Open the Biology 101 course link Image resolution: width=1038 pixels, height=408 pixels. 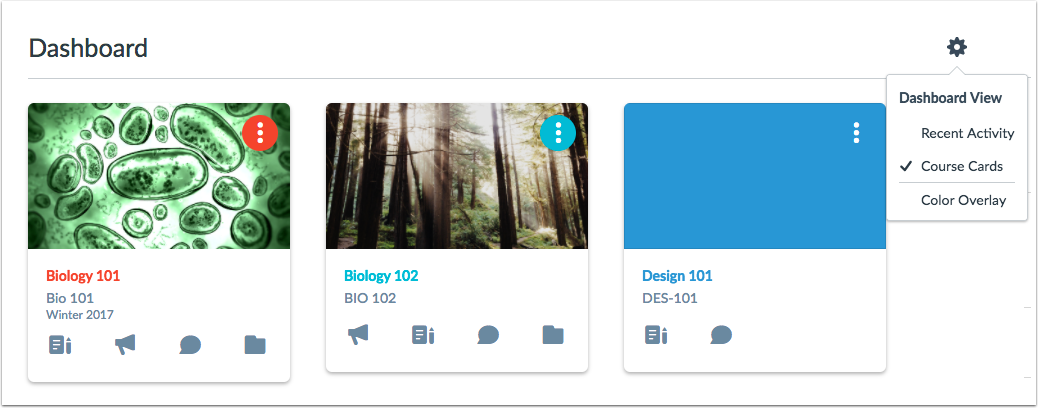[83, 276]
